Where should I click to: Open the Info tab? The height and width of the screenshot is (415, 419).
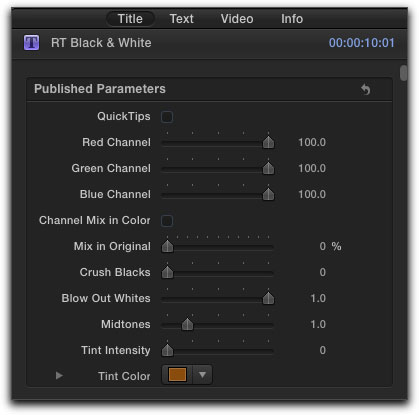[292, 19]
